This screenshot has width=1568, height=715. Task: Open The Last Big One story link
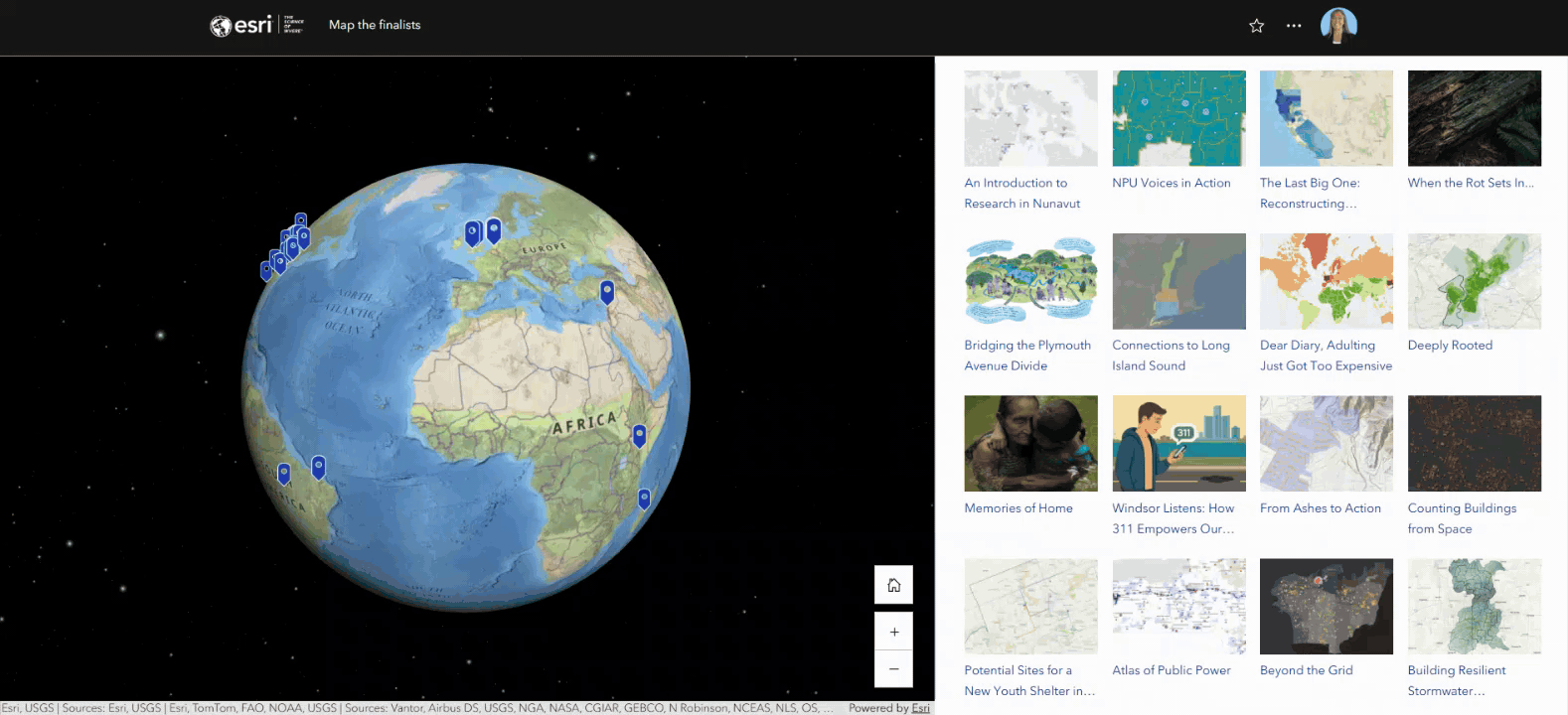click(x=1310, y=193)
